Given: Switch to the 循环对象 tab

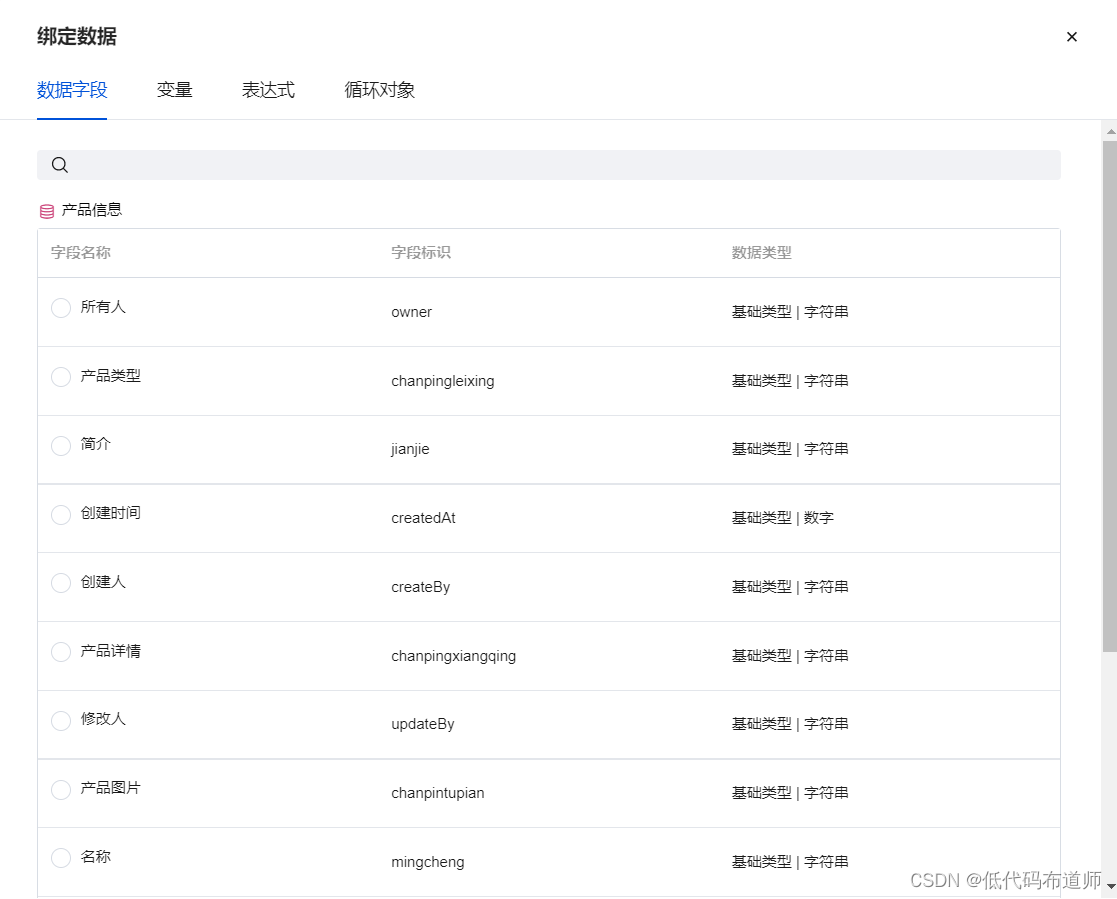Looking at the screenshot, I should pos(380,90).
